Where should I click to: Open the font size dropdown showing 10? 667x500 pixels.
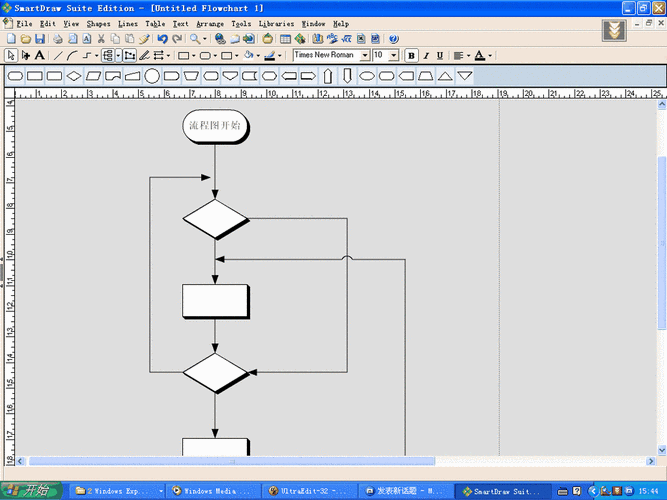click(393, 56)
